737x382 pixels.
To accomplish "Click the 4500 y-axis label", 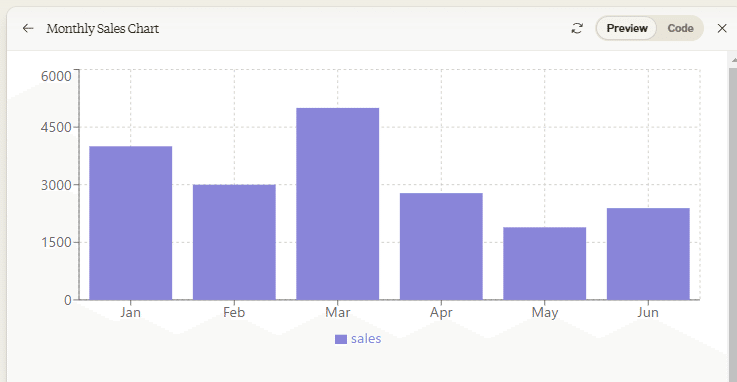I will point(56,127).
